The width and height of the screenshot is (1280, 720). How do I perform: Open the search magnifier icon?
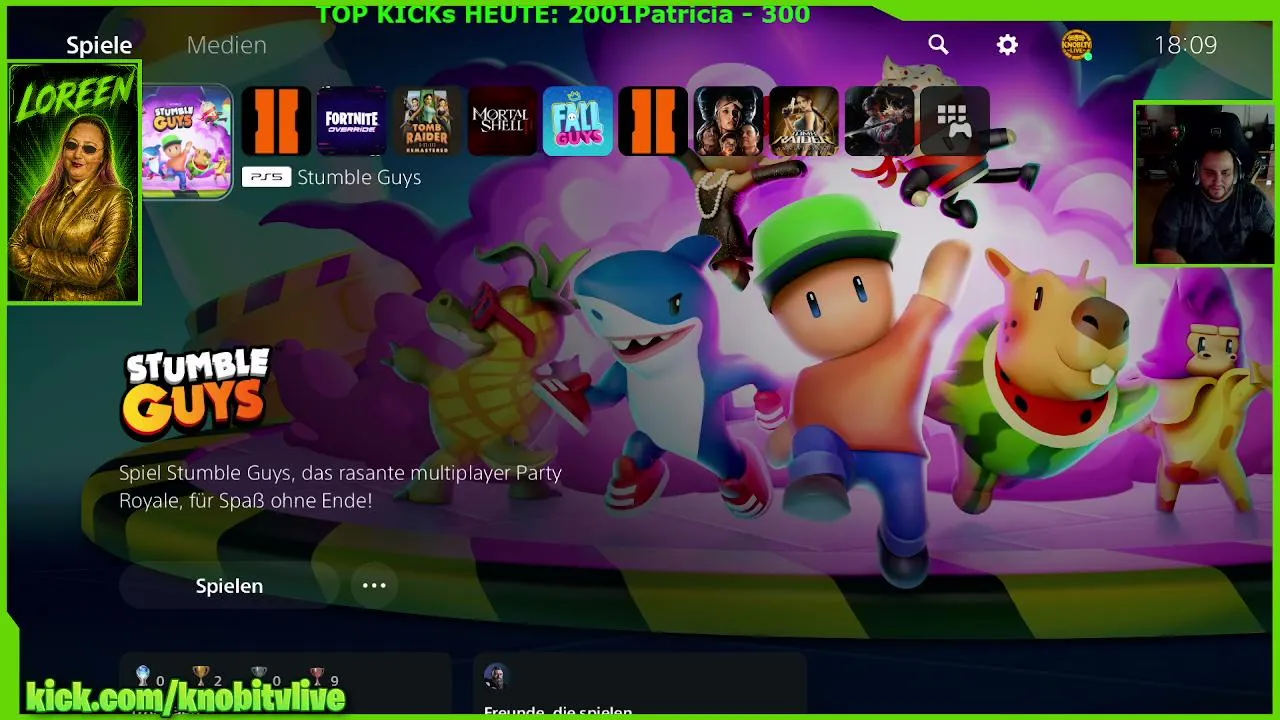click(938, 45)
